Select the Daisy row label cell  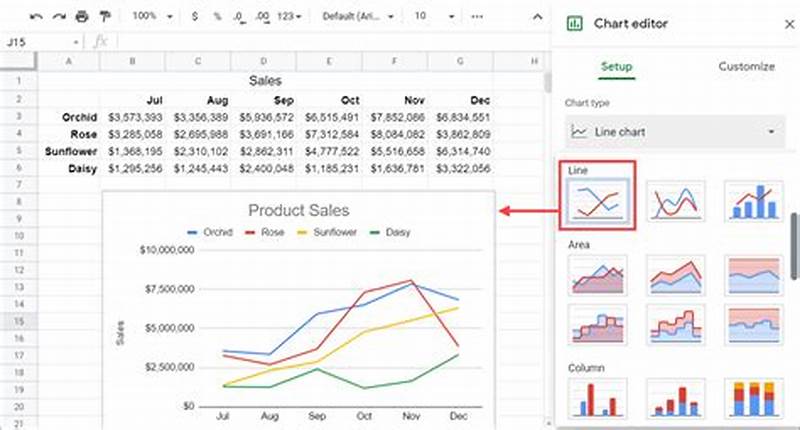point(69,168)
